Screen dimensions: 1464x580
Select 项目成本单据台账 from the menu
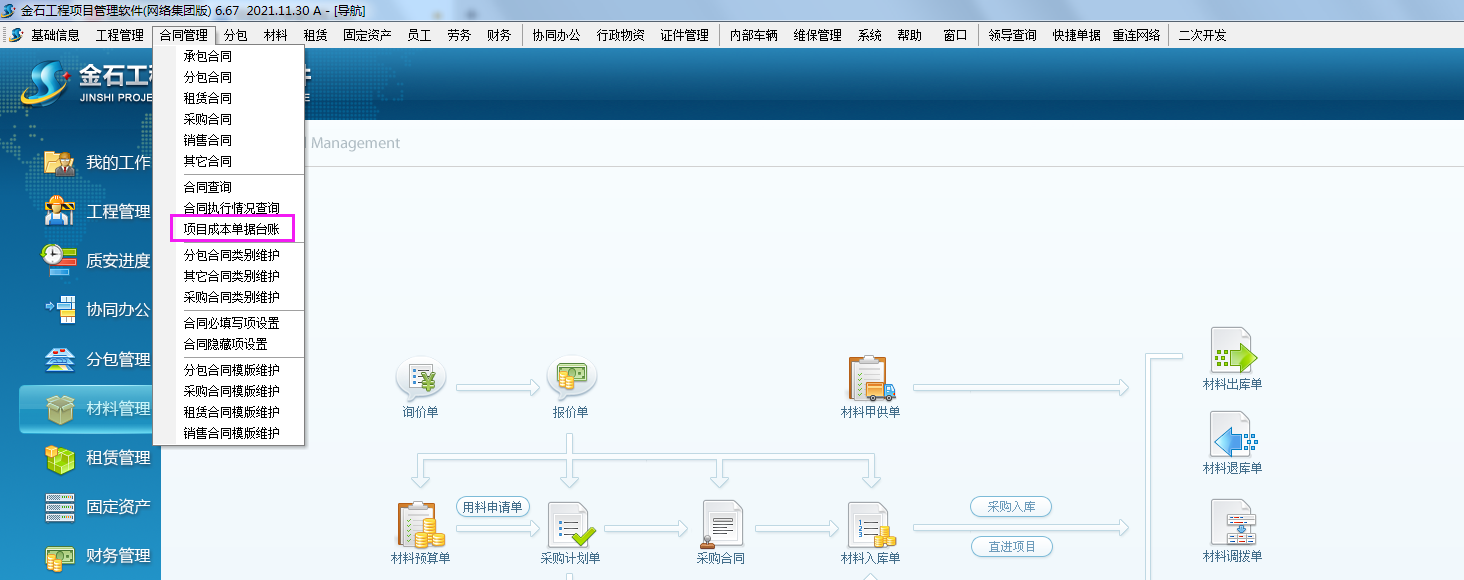pyautogui.click(x=231, y=229)
